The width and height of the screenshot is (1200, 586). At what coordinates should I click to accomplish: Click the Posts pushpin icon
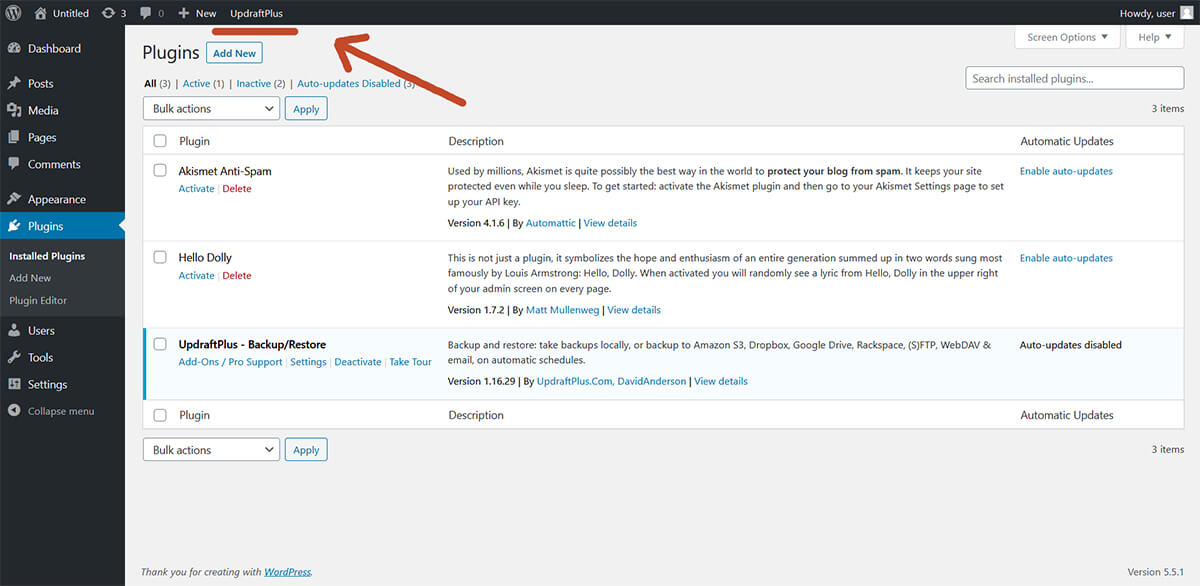pyautogui.click(x=14, y=83)
